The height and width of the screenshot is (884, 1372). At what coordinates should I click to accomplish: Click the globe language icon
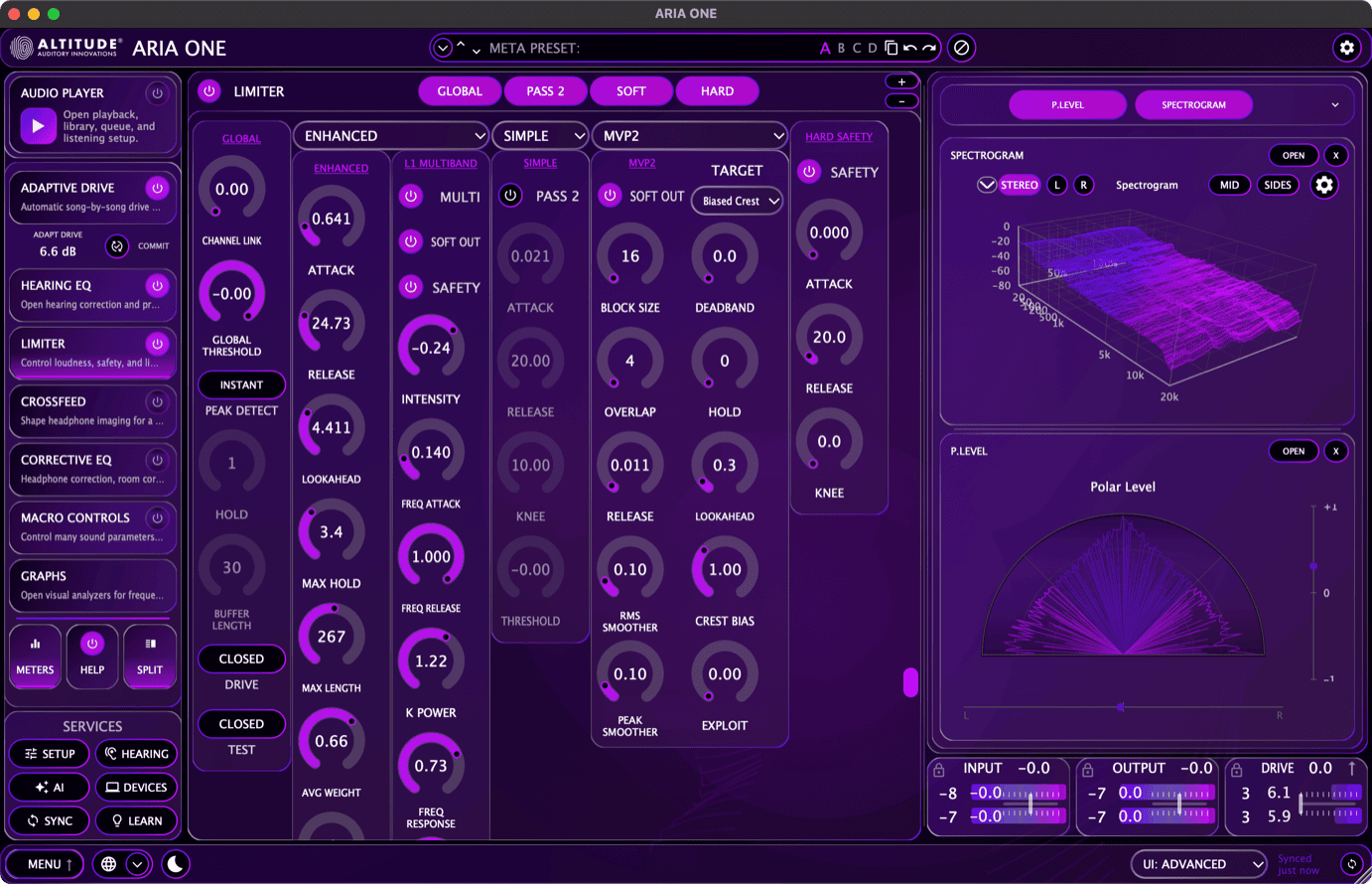[x=108, y=864]
